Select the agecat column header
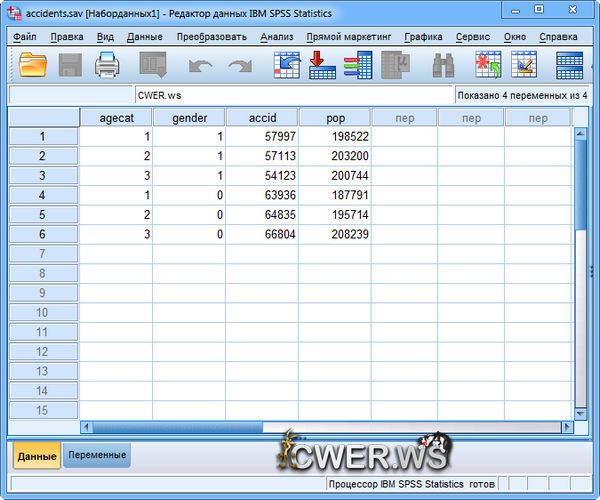Screen dimensions: 600x500 (116, 117)
